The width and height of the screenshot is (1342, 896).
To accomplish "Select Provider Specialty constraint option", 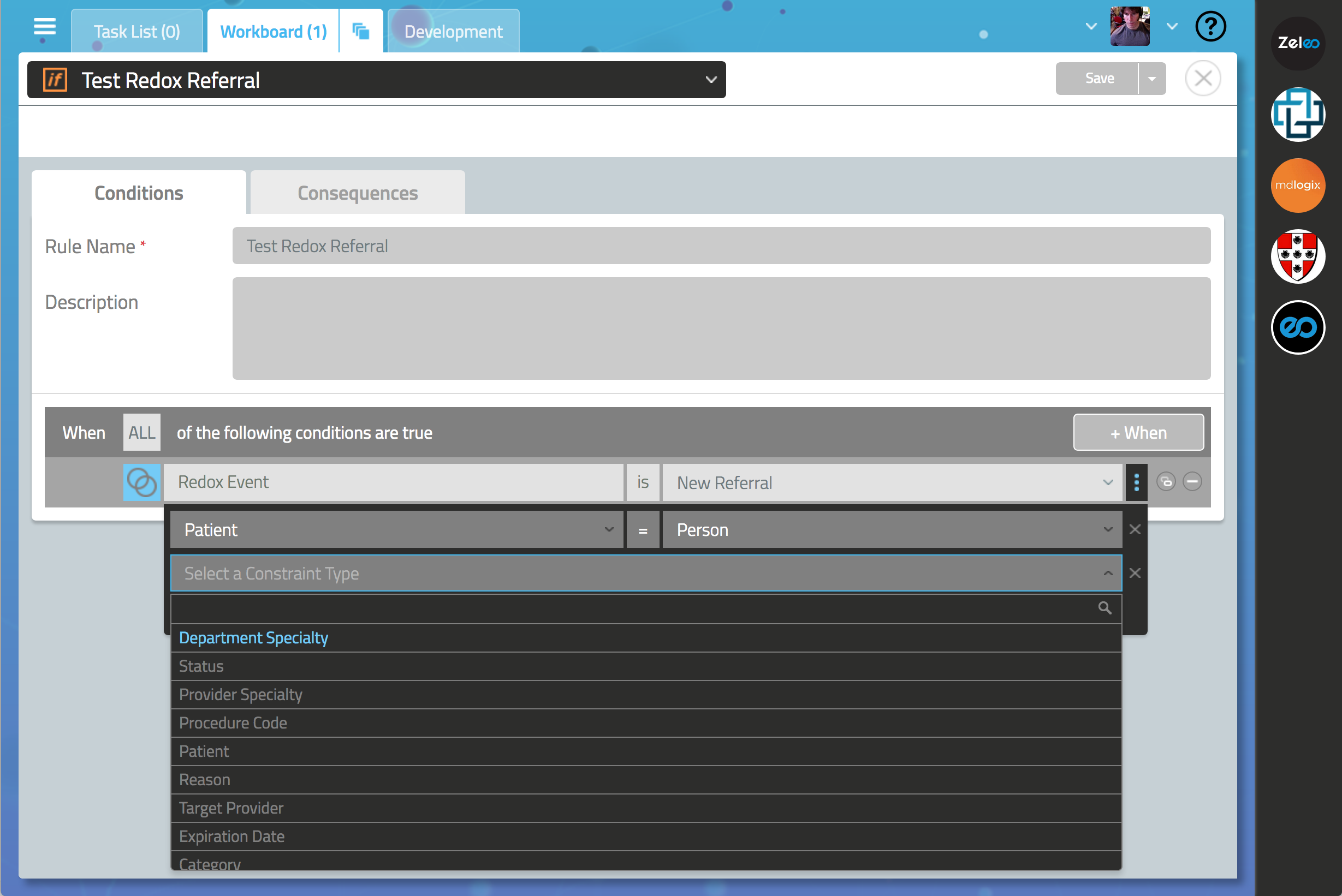I will 240,694.
